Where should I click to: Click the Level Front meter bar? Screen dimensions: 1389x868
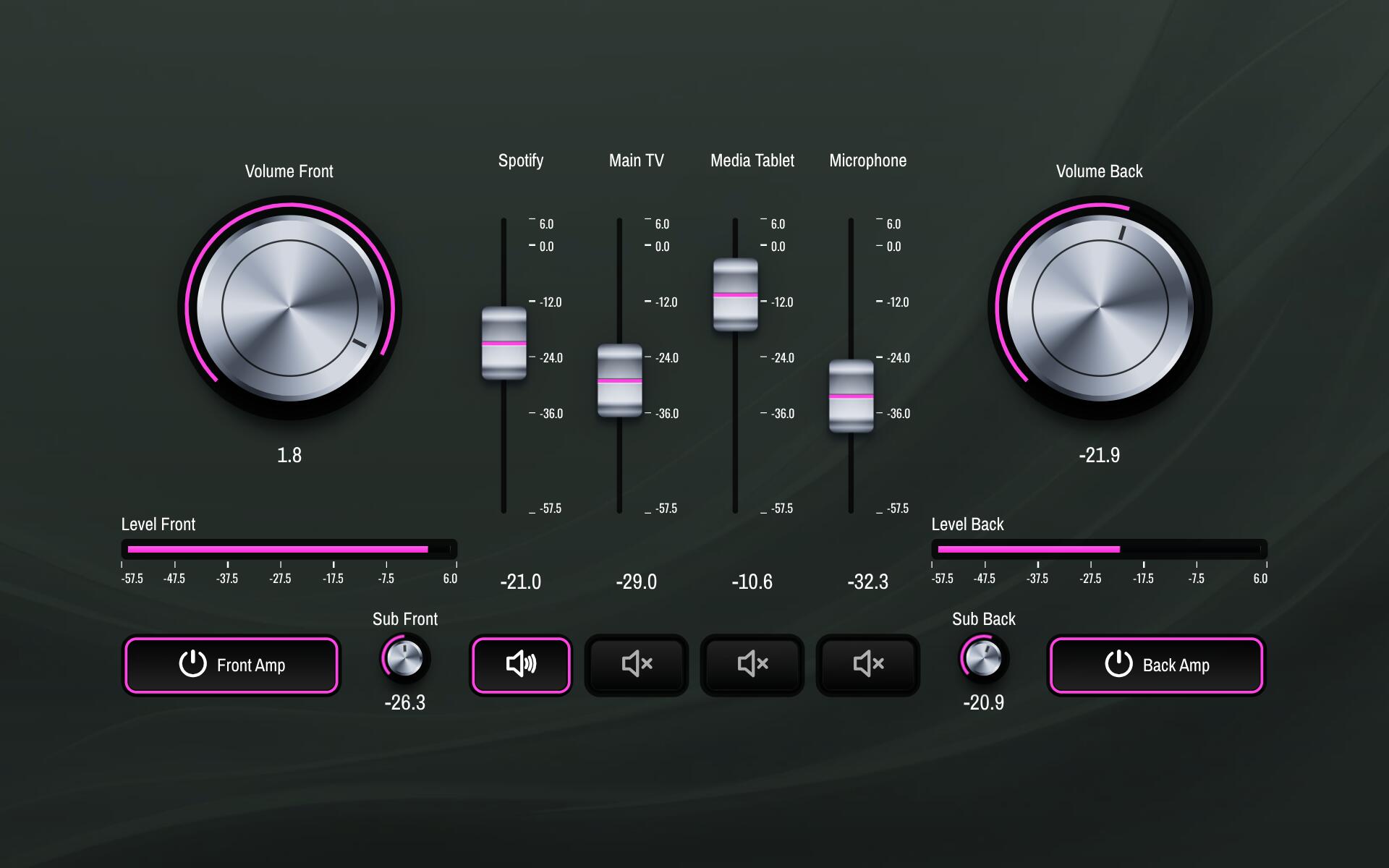coord(289,550)
